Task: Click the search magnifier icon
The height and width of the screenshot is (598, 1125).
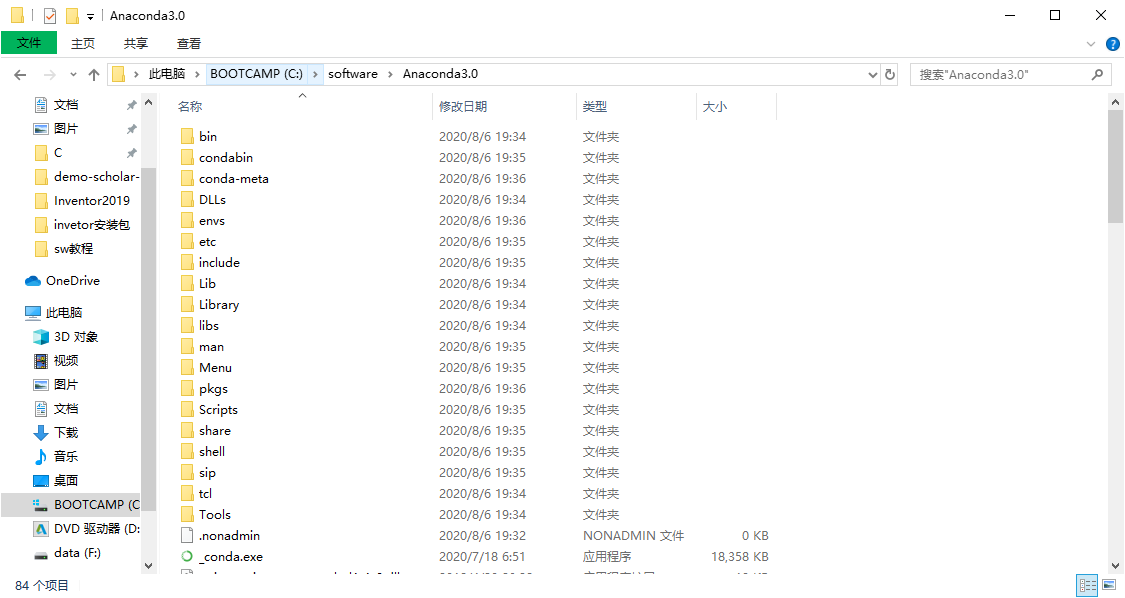Action: [x=1097, y=75]
